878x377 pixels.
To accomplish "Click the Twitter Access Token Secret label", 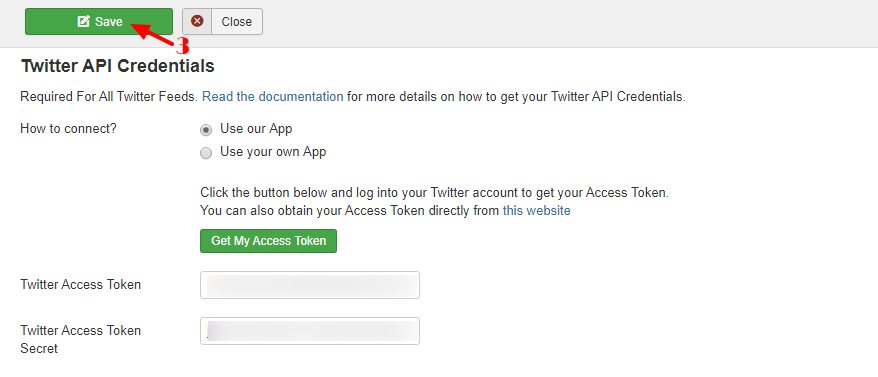I will point(81,339).
